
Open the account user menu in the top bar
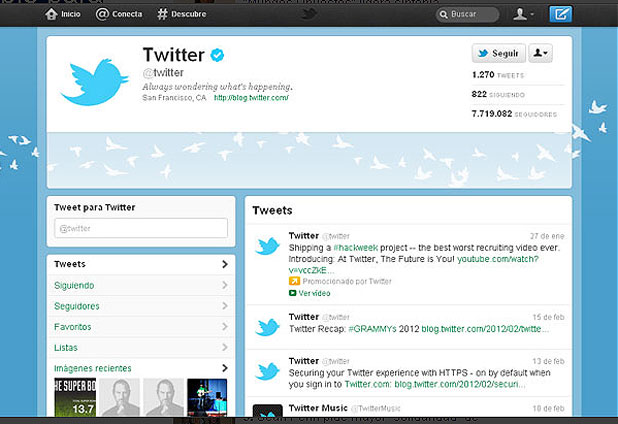pos(523,14)
